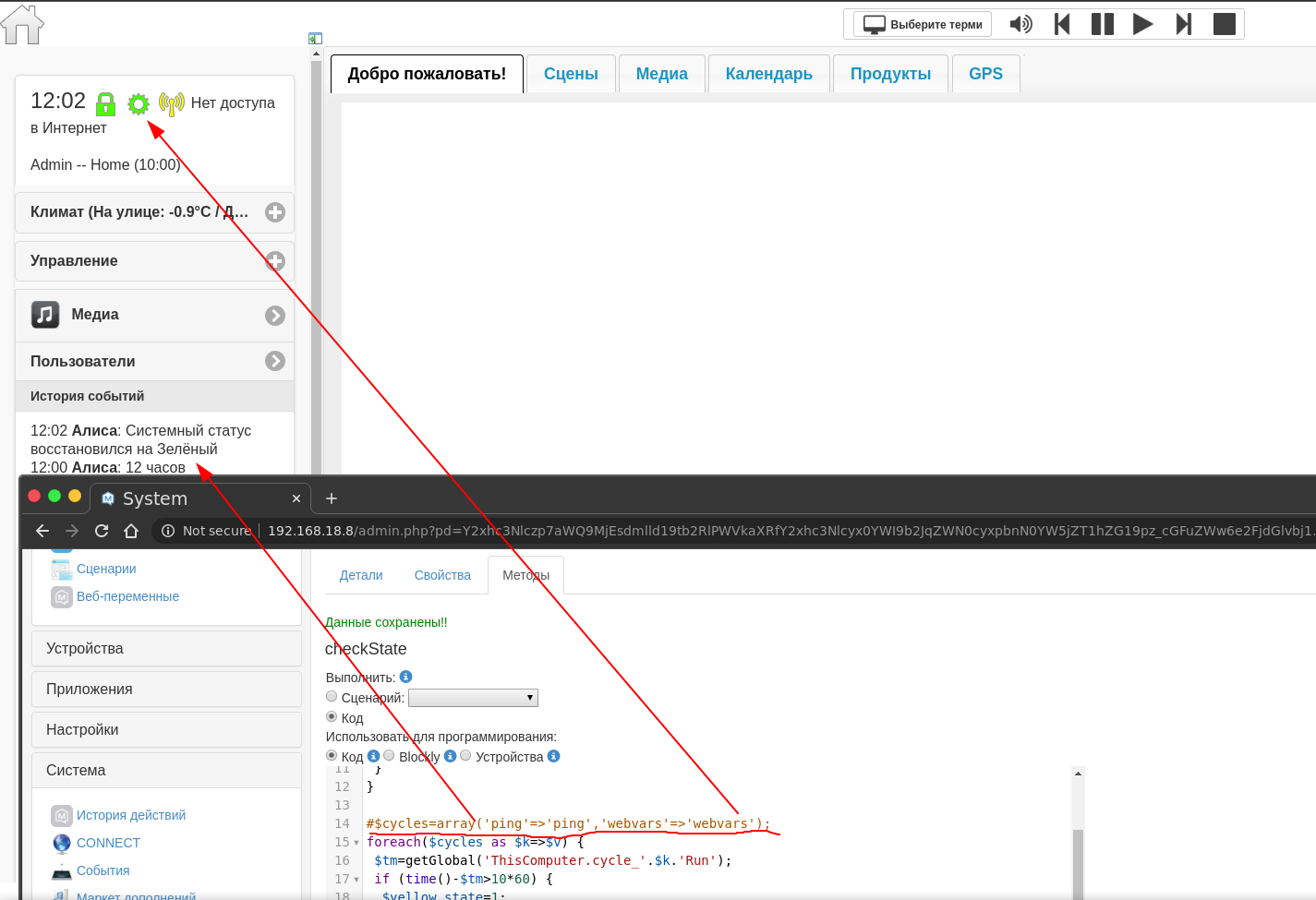Screen dimensions: 1316x900
Task: Expand the Климат section
Action: [274, 212]
